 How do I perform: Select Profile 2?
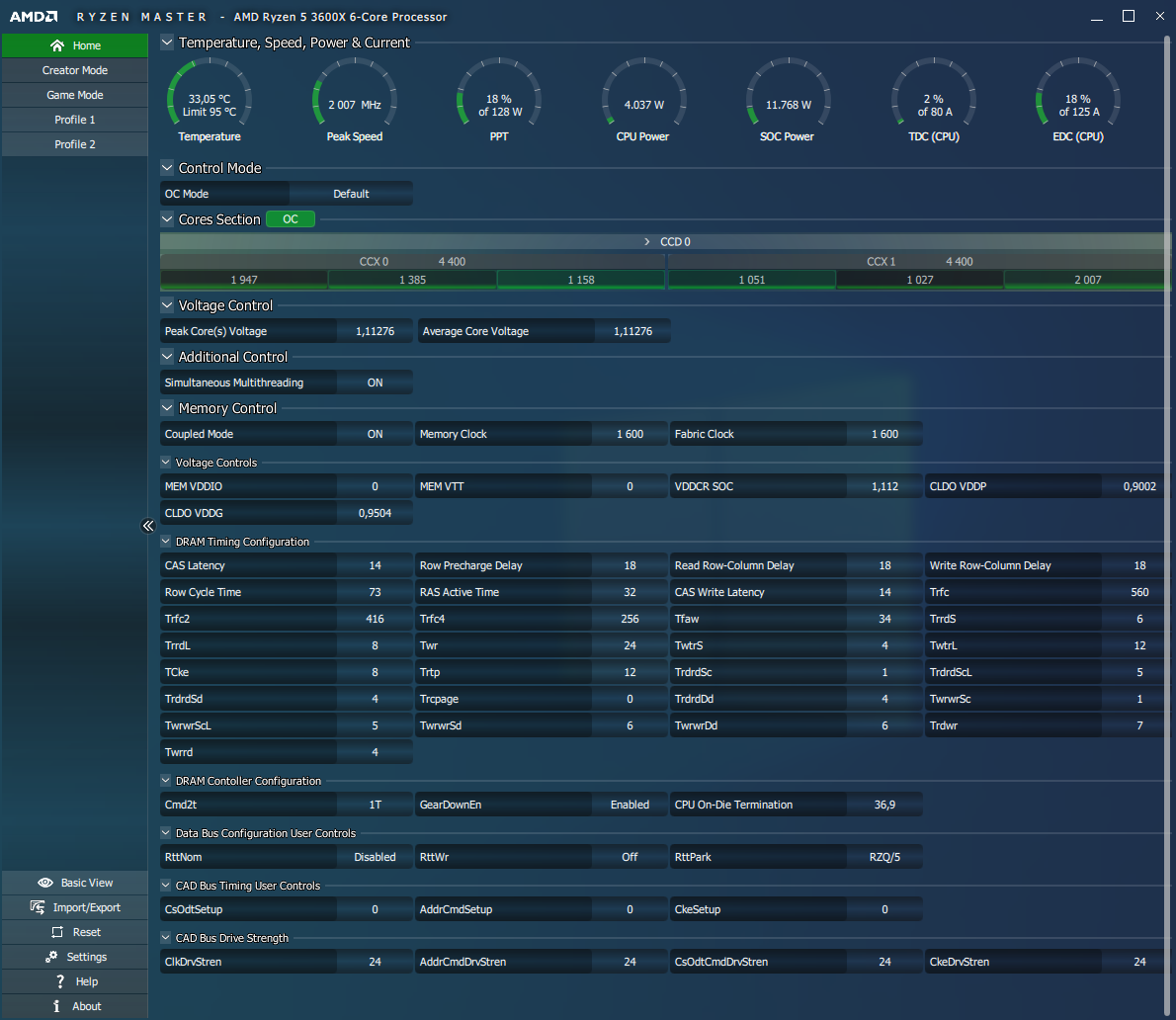[75, 144]
